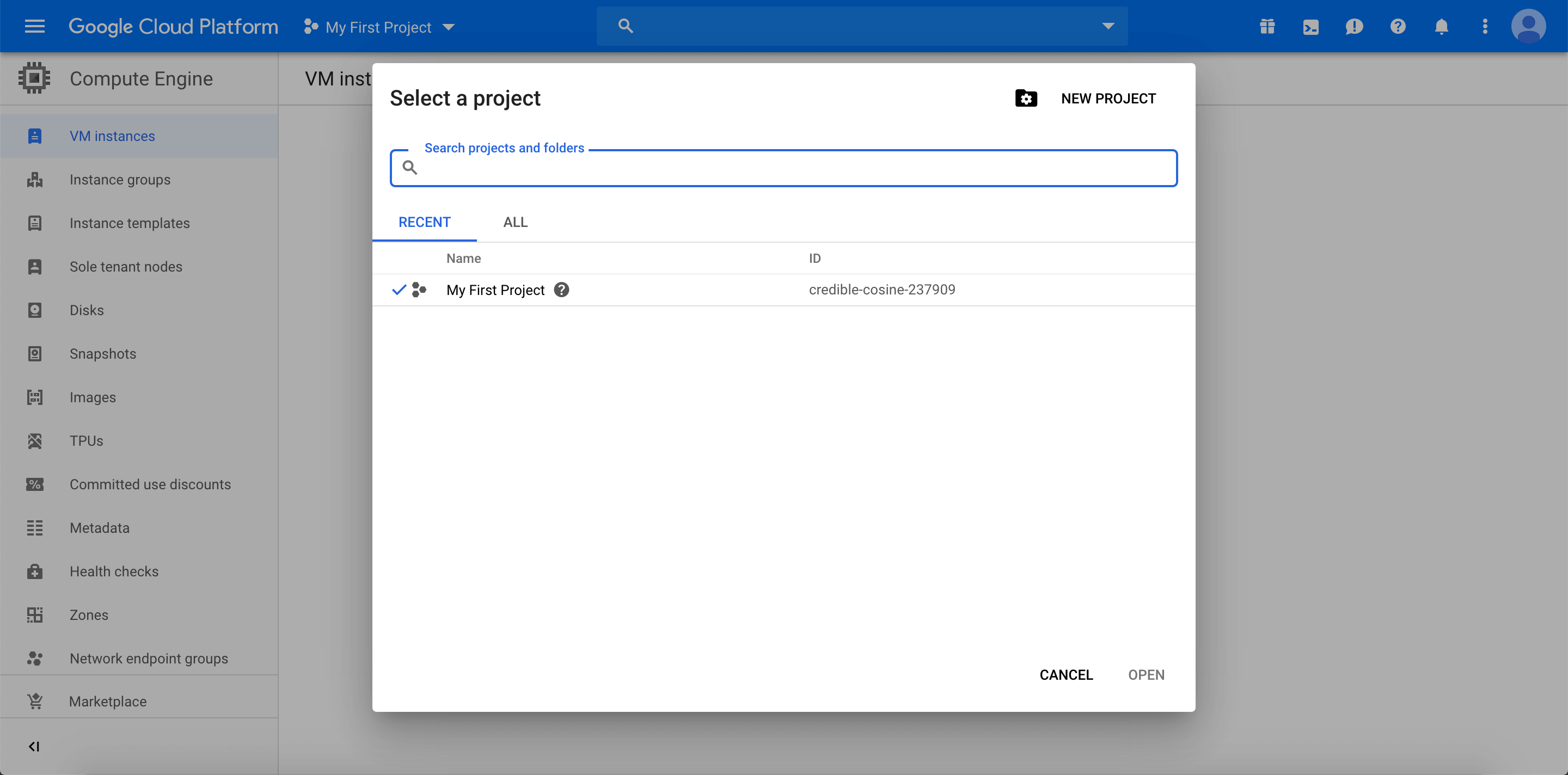Click the gift free trial icon

point(1267,26)
